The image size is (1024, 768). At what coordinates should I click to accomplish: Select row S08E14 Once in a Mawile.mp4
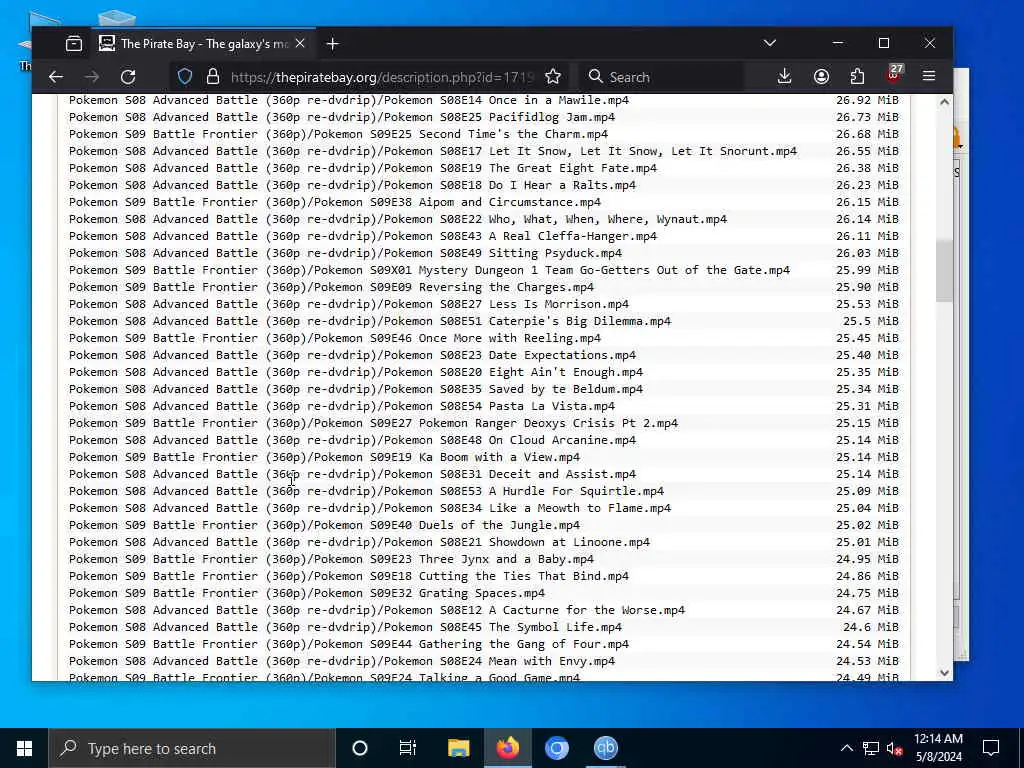(483, 100)
